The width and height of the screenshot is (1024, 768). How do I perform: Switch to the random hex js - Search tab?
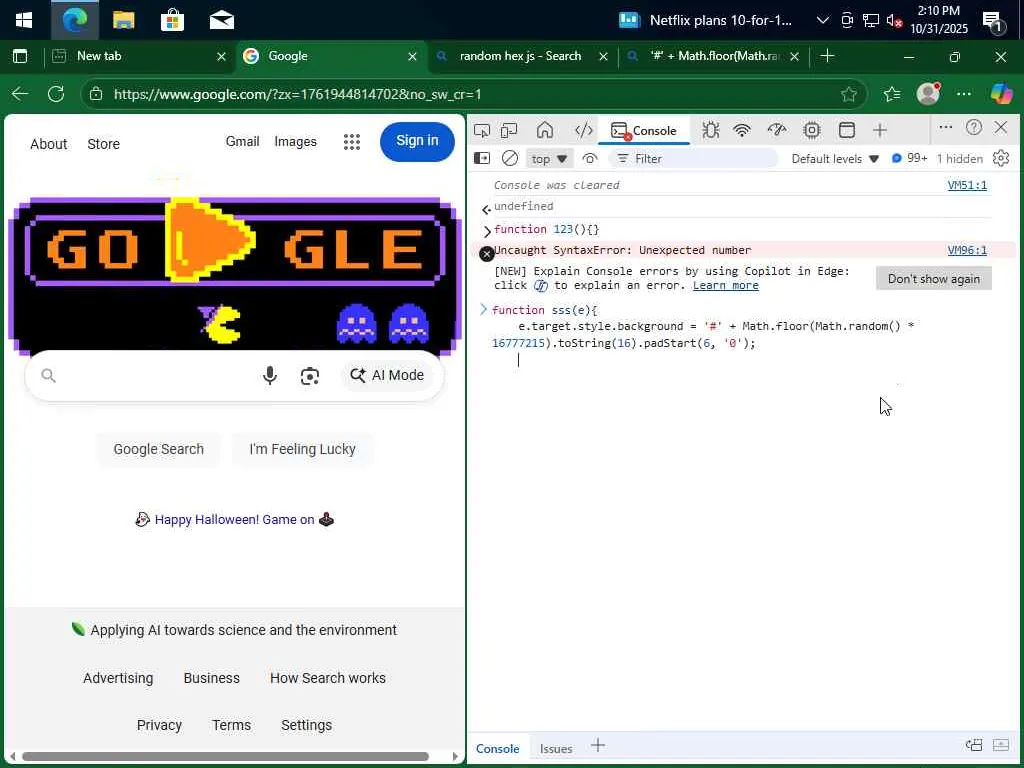[520, 56]
